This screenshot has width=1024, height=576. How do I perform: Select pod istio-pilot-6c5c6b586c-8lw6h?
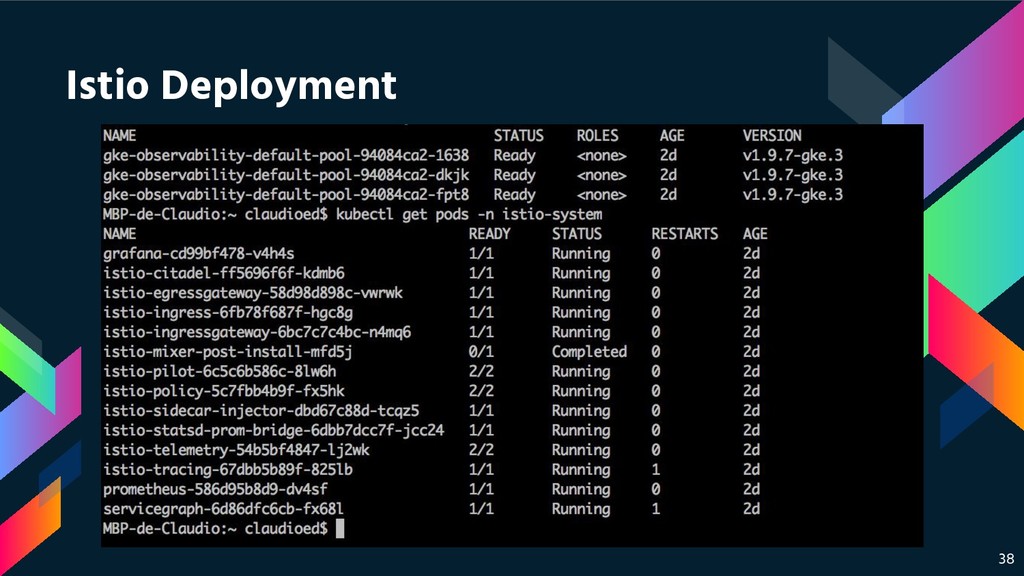219,371
